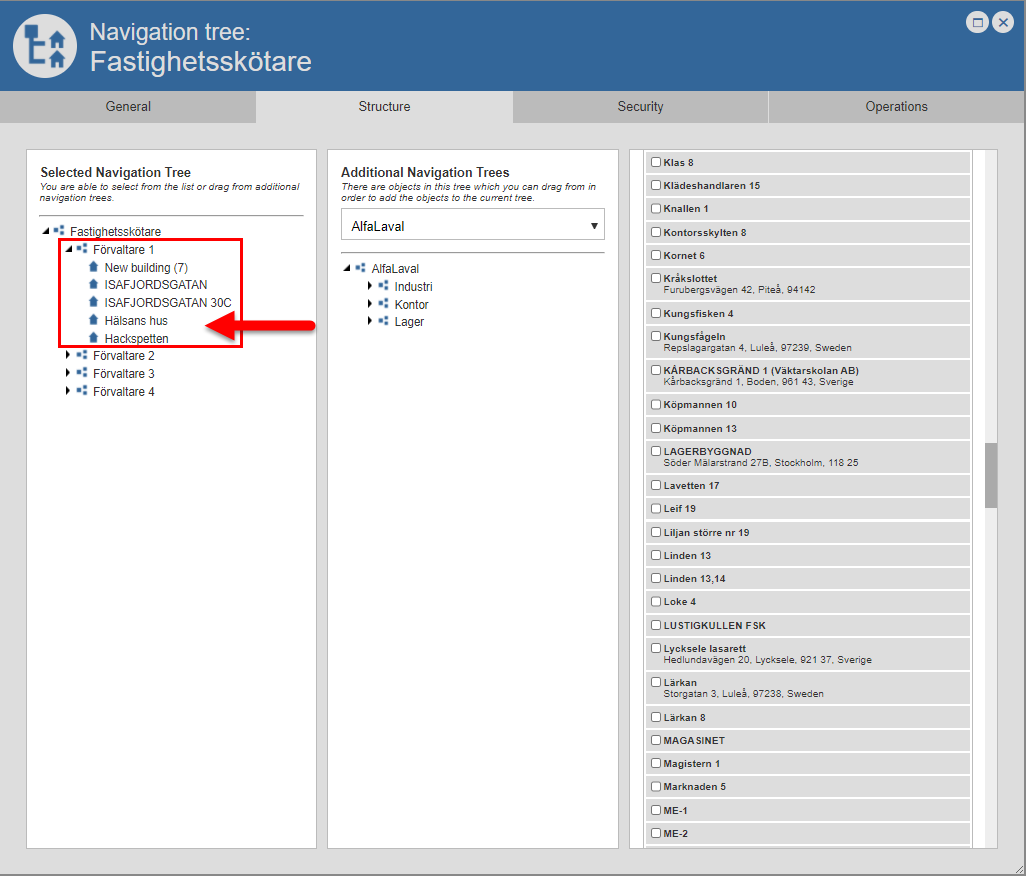Click house icon beside Hackspetten
1026x876 pixels.
point(93,338)
